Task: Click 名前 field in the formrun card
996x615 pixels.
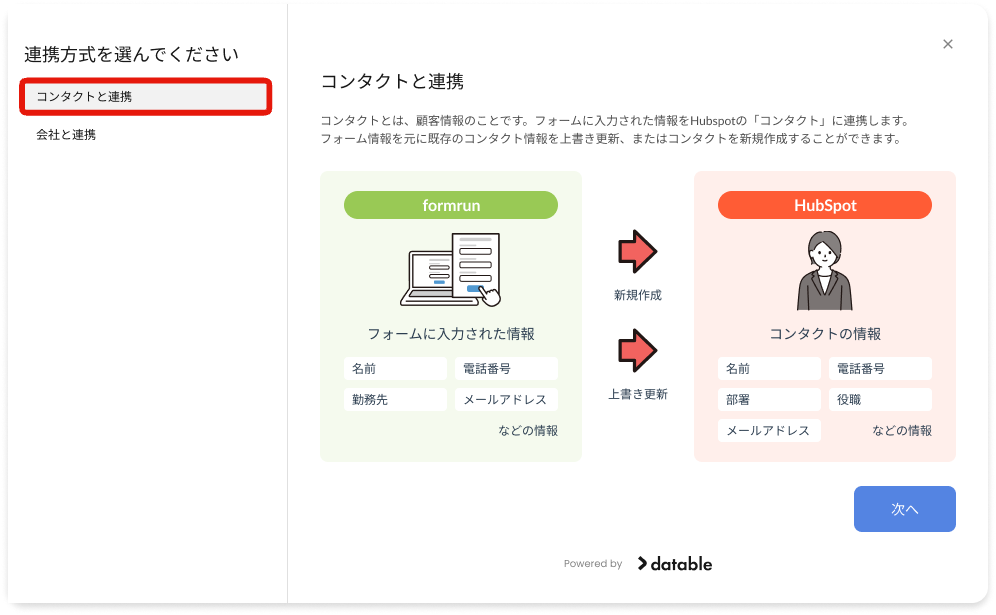Action: click(x=396, y=368)
